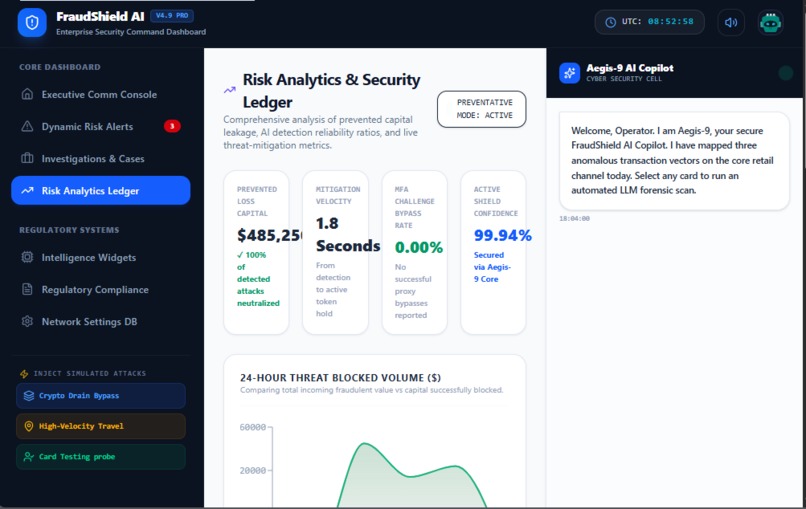Viewport: 806px width, 509px height.
Task: Click the layers icon on Crypto Drain Bypass
Action: pyautogui.click(x=29, y=396)
